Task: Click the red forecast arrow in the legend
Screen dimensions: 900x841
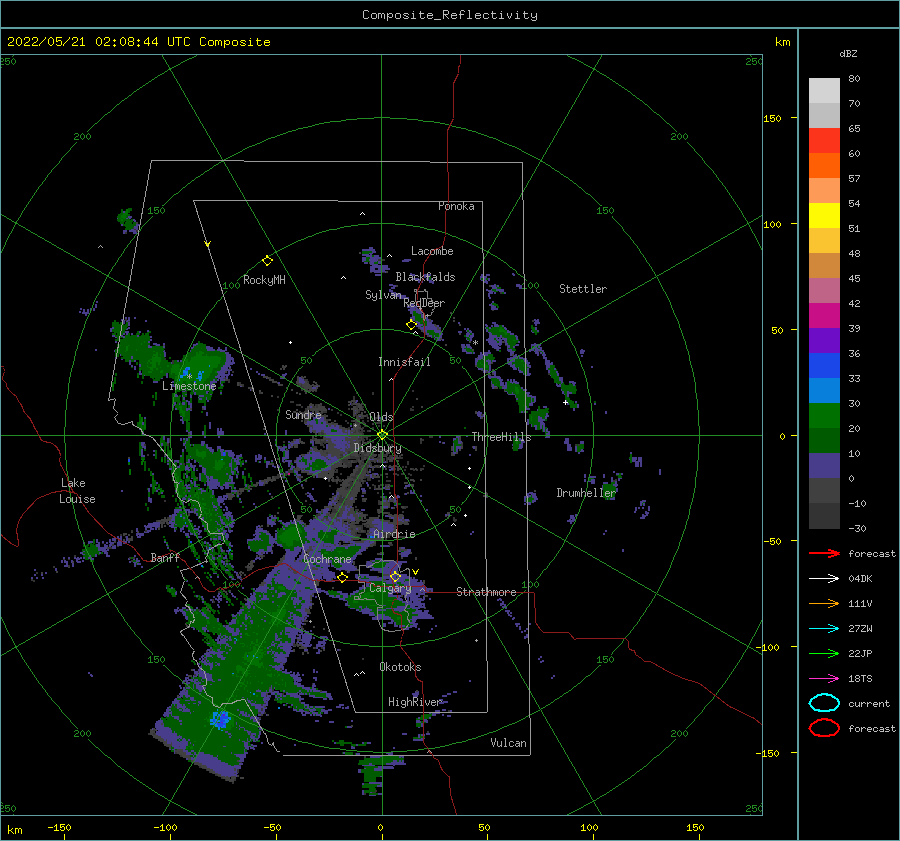Action: (x=824, y=553)
